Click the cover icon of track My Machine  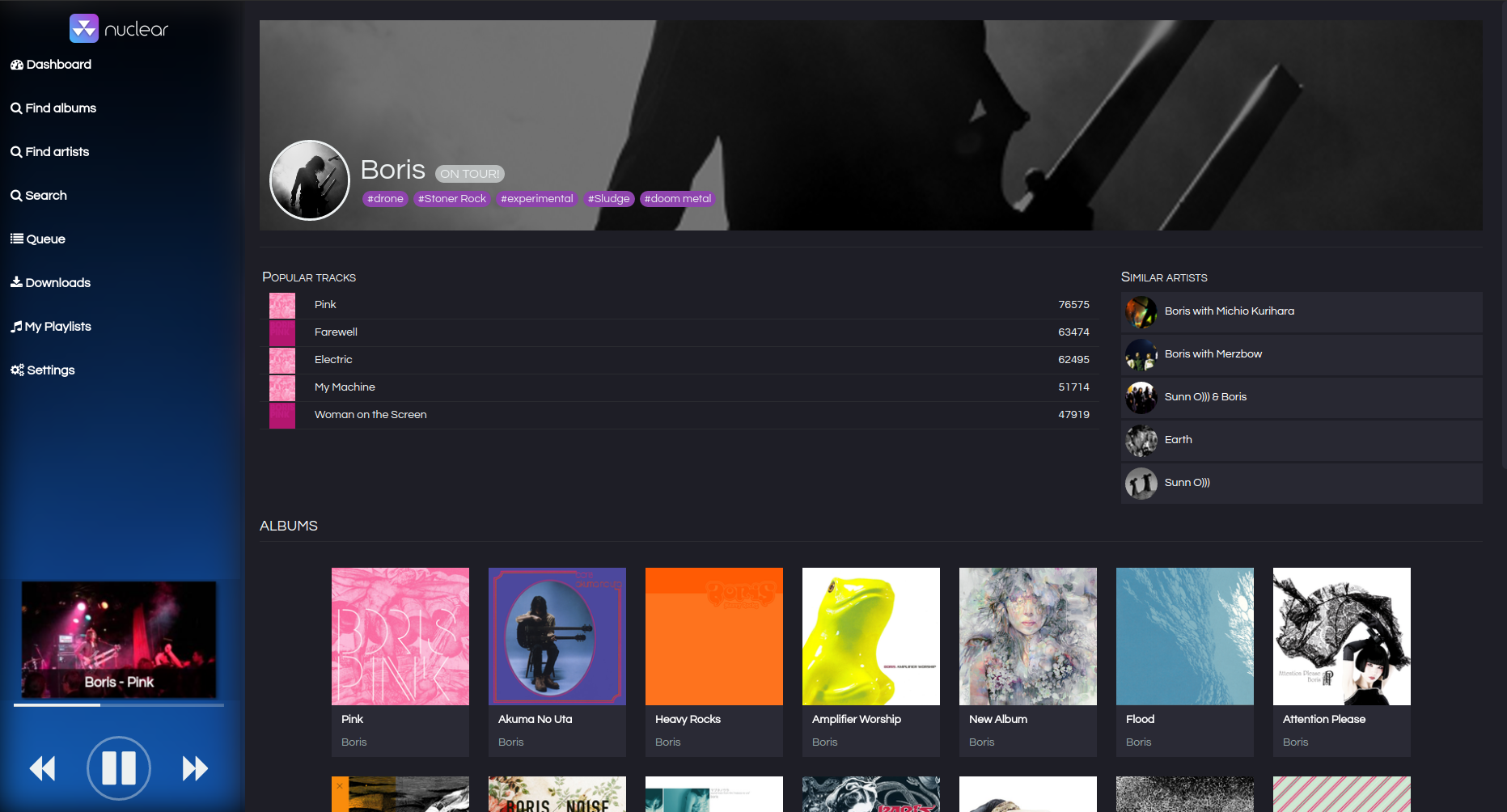point(282,388)
